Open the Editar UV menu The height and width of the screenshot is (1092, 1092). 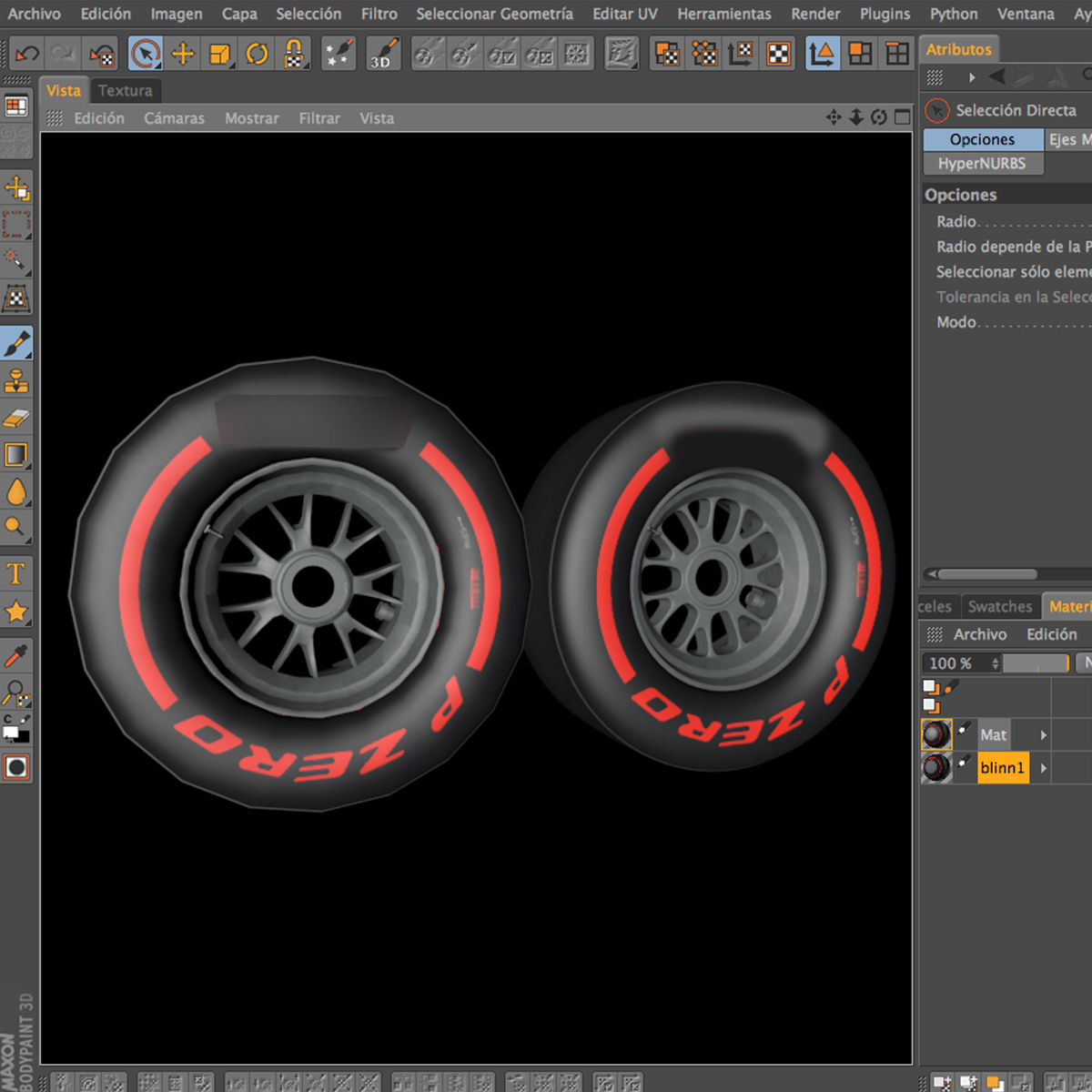(x=625, y=14)
